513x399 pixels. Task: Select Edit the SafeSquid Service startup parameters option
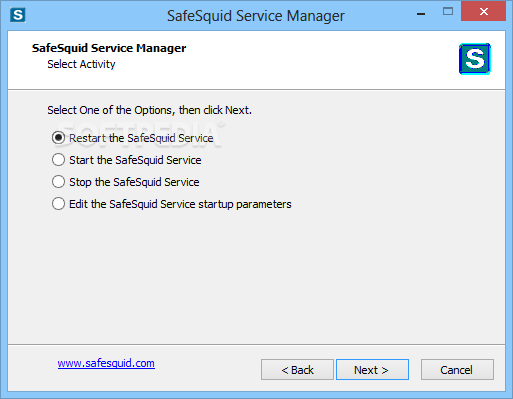pyautogui.click(x=58, y=204)
